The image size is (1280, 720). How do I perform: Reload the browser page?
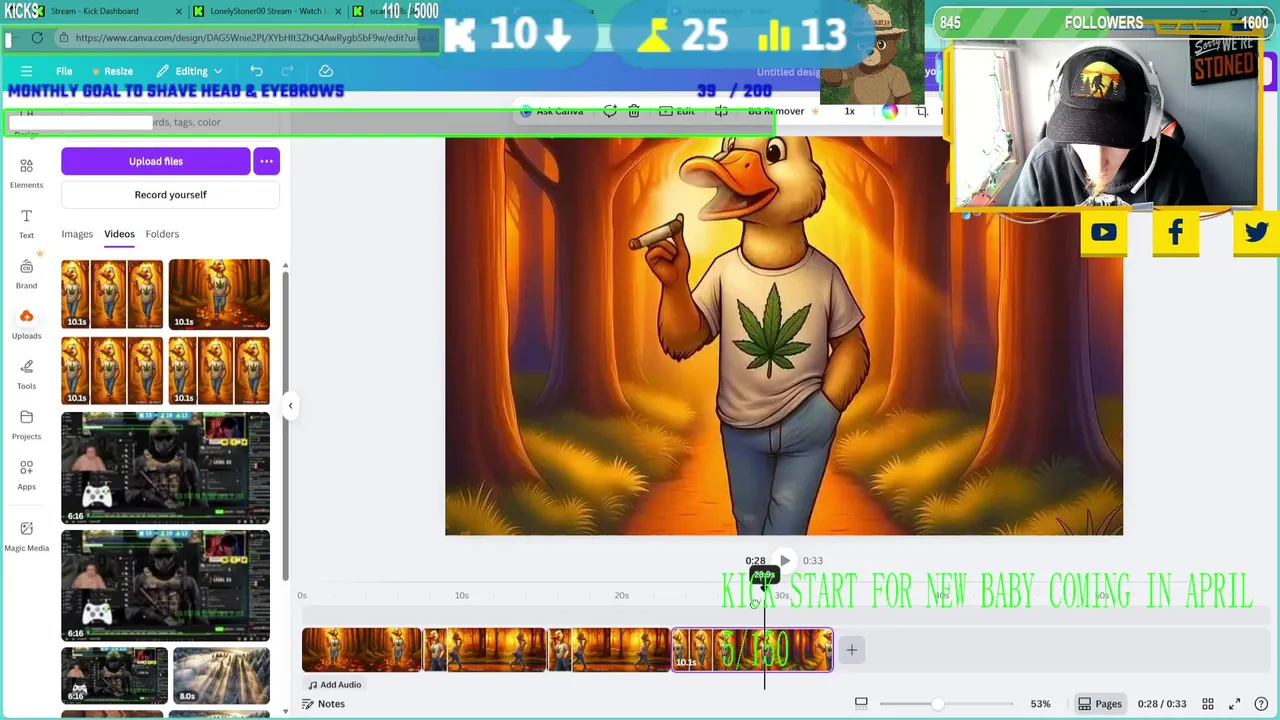(x=37, y=38)
